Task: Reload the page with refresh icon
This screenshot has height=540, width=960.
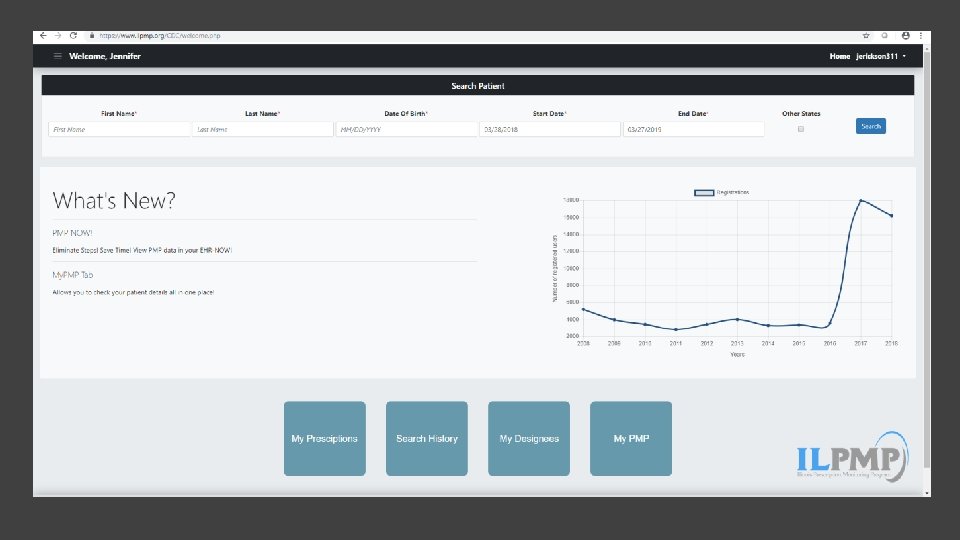Action: tap(73, 36)
